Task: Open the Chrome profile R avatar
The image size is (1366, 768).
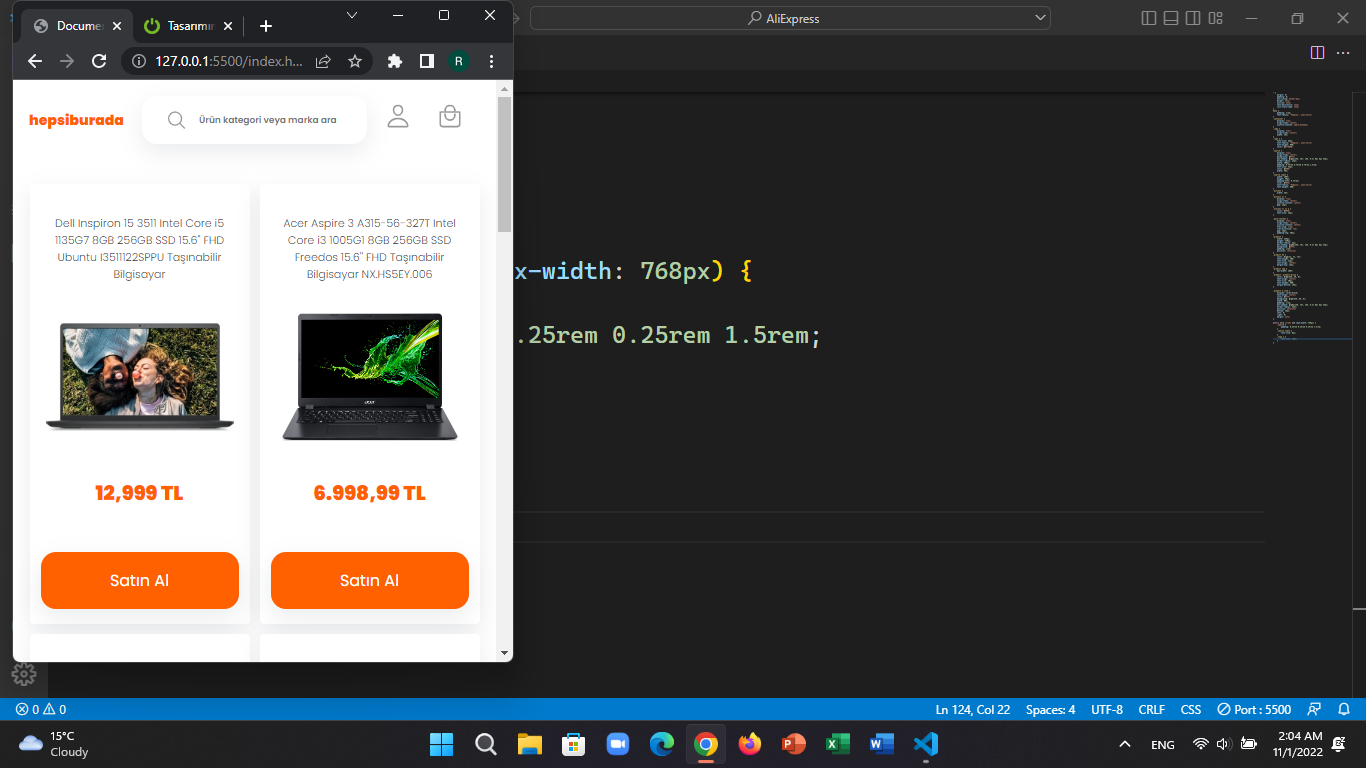Action: pyautogui.click(x=459, y=61)
